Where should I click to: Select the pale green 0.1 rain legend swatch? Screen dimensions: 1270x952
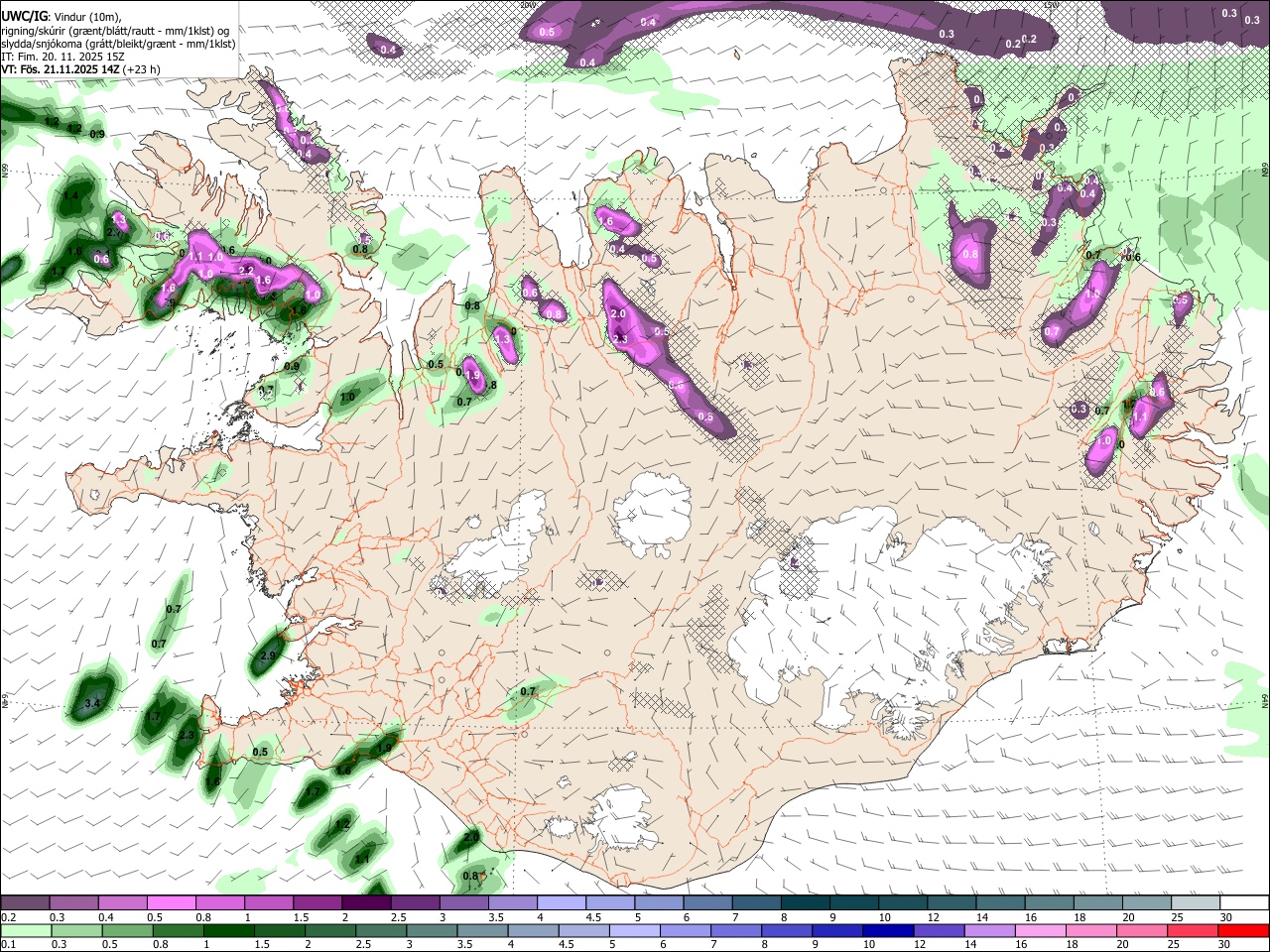(x=26, y=930)
